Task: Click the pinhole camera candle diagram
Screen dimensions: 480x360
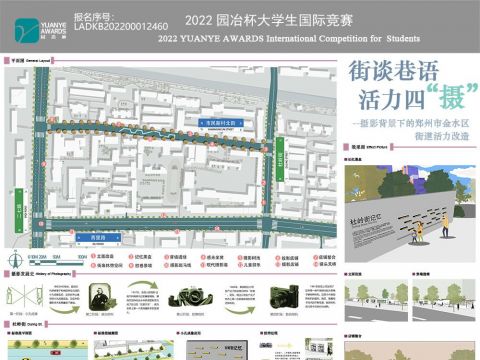Action: (25, 297)
